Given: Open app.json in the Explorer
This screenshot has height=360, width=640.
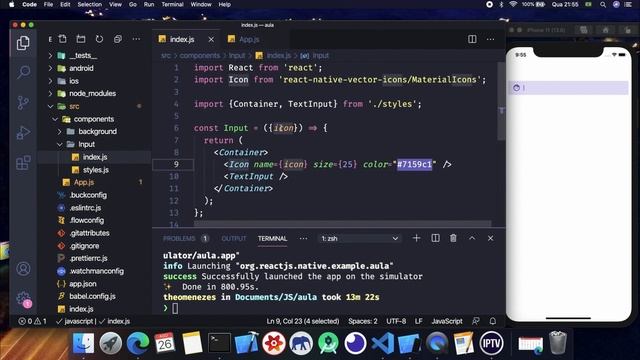Looking at the screenshot, I should coord(82,284).
